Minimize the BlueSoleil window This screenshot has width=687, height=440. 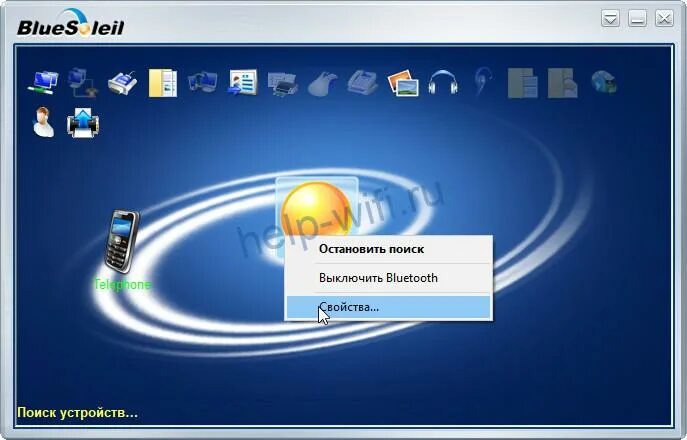637,19
